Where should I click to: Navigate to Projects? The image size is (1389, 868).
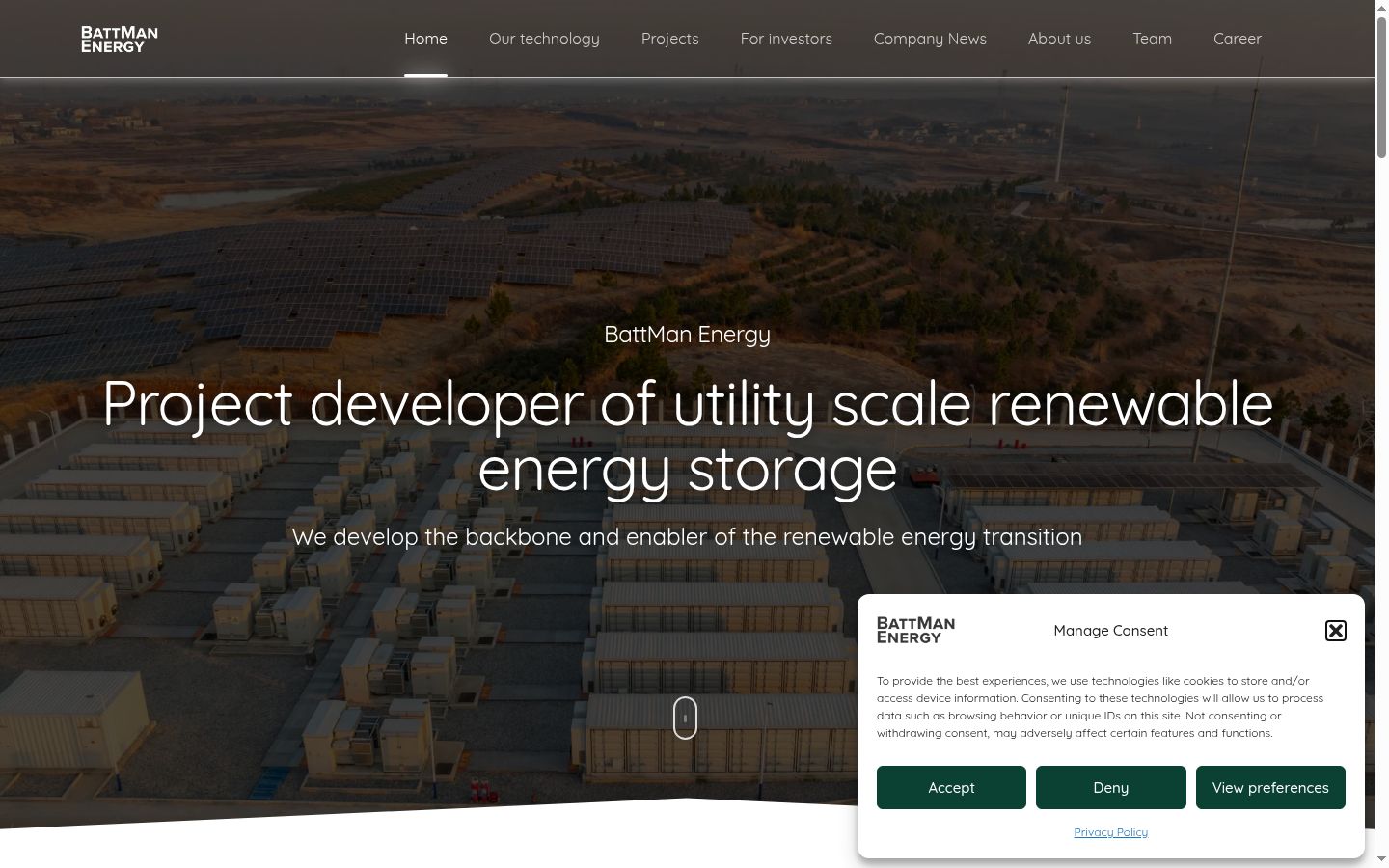pos(670,39)
